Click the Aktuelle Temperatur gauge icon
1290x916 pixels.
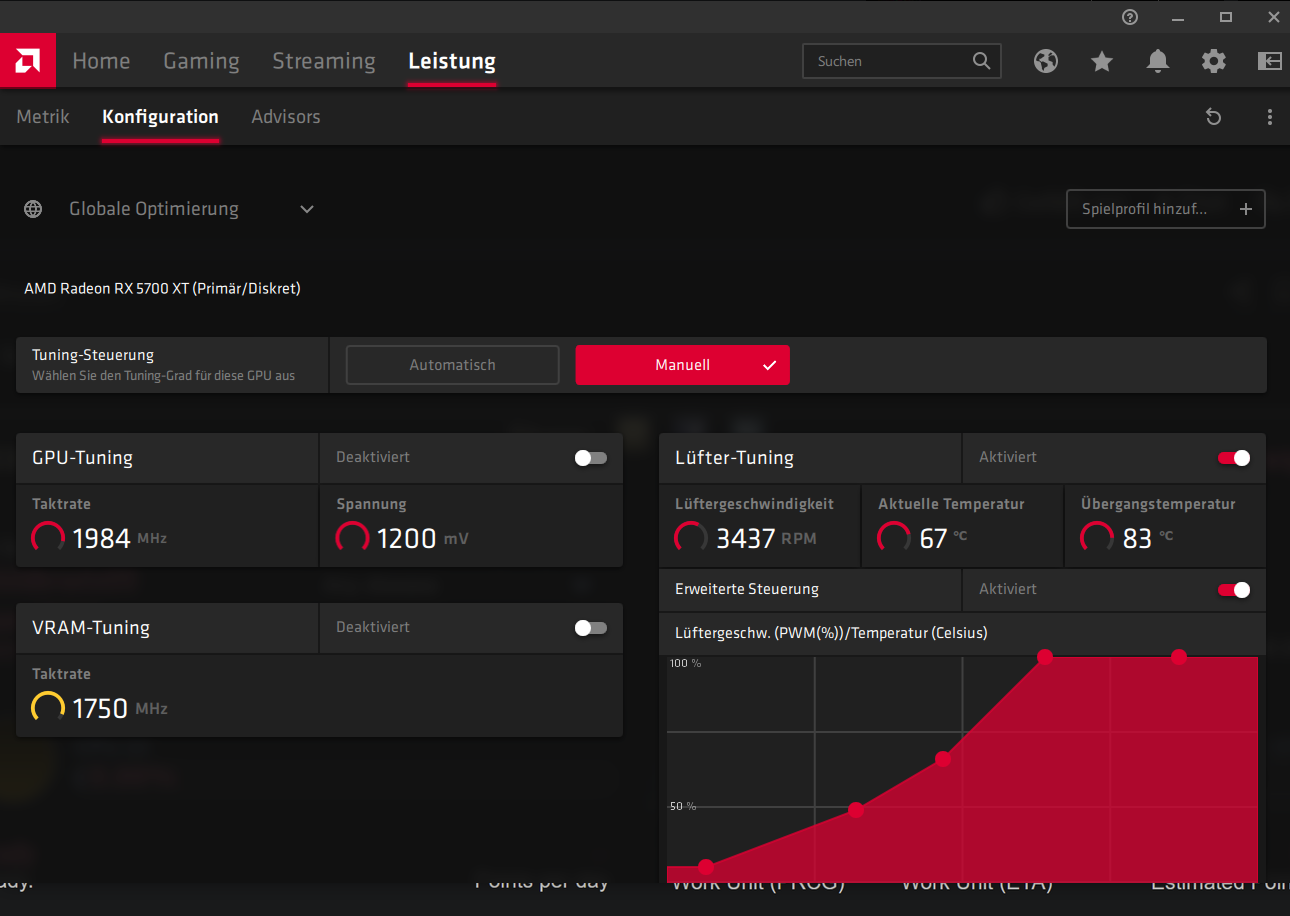click(894, 538)
